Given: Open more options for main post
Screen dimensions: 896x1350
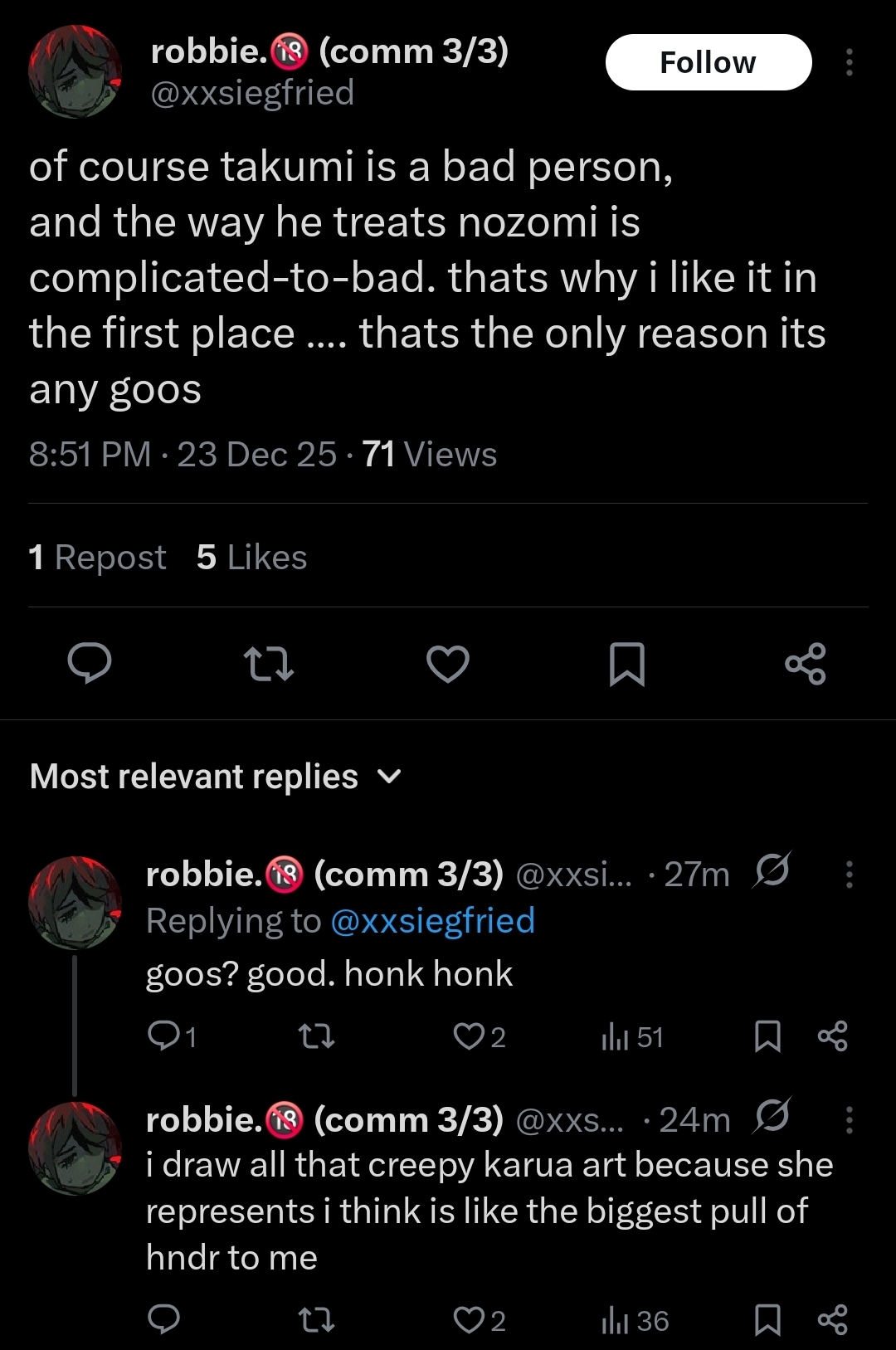Looking at the screenshot, I should (849, 62).
